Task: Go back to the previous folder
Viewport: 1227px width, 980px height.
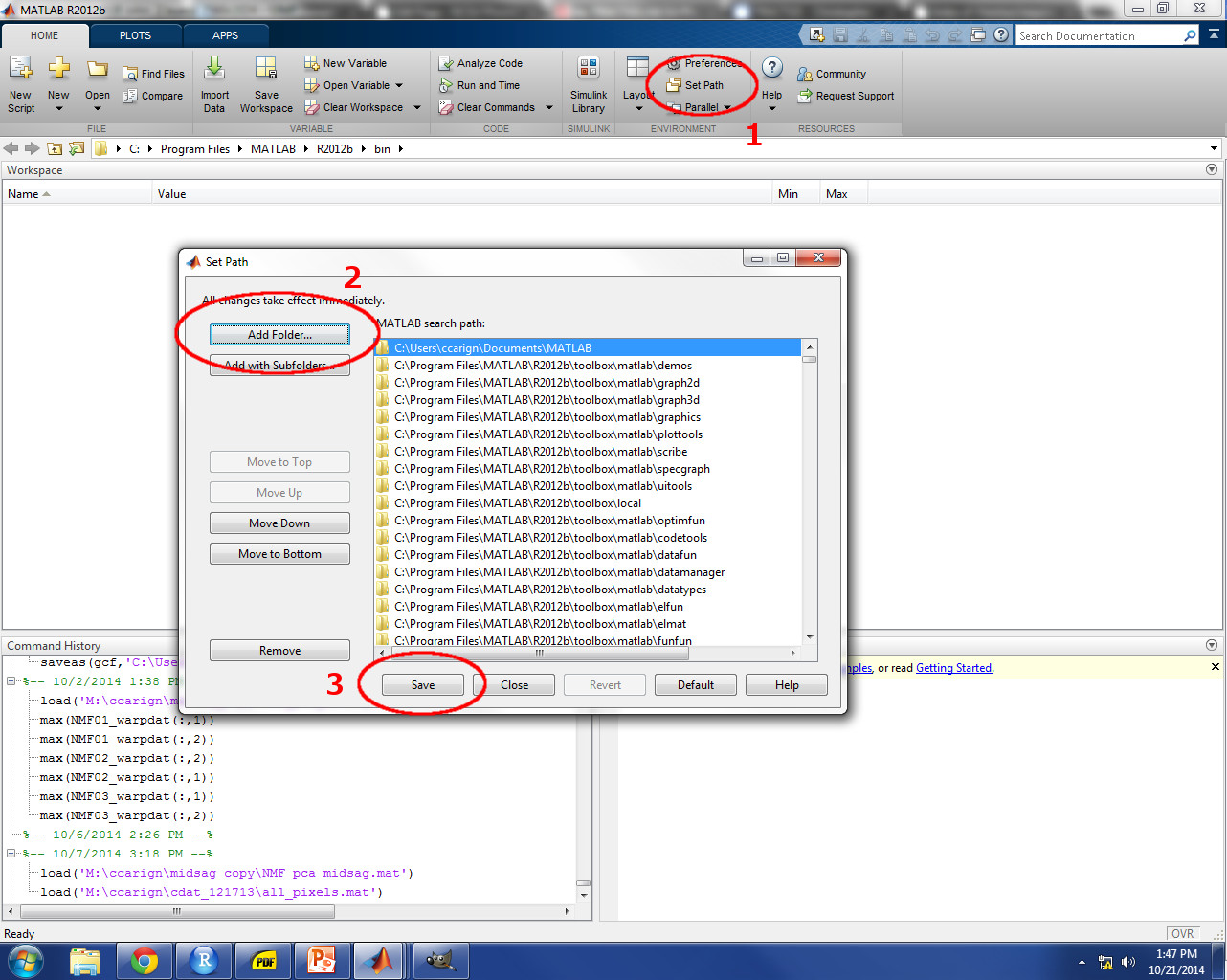Action: (11, 148)
